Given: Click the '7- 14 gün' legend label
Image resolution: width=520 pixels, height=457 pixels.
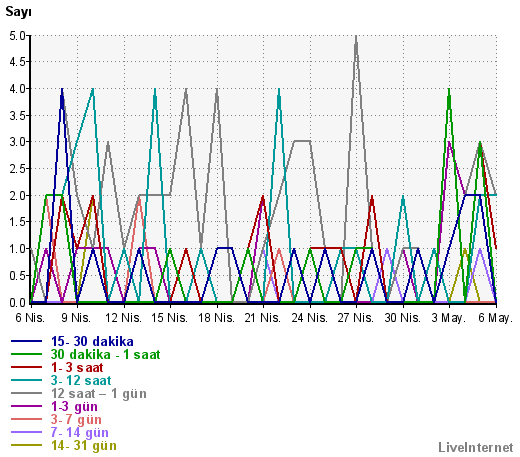Looking at the screenshot, I should click(80, 433).
